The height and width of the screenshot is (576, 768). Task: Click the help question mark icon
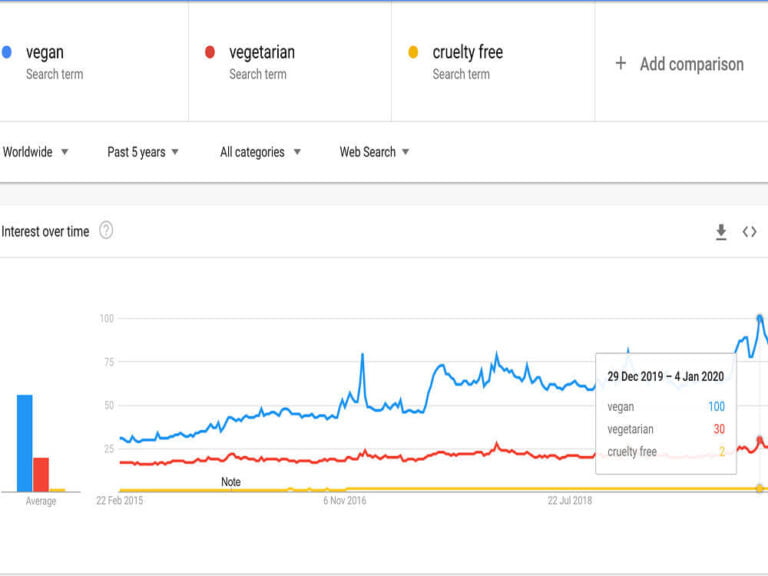click(x=106, y=231)
